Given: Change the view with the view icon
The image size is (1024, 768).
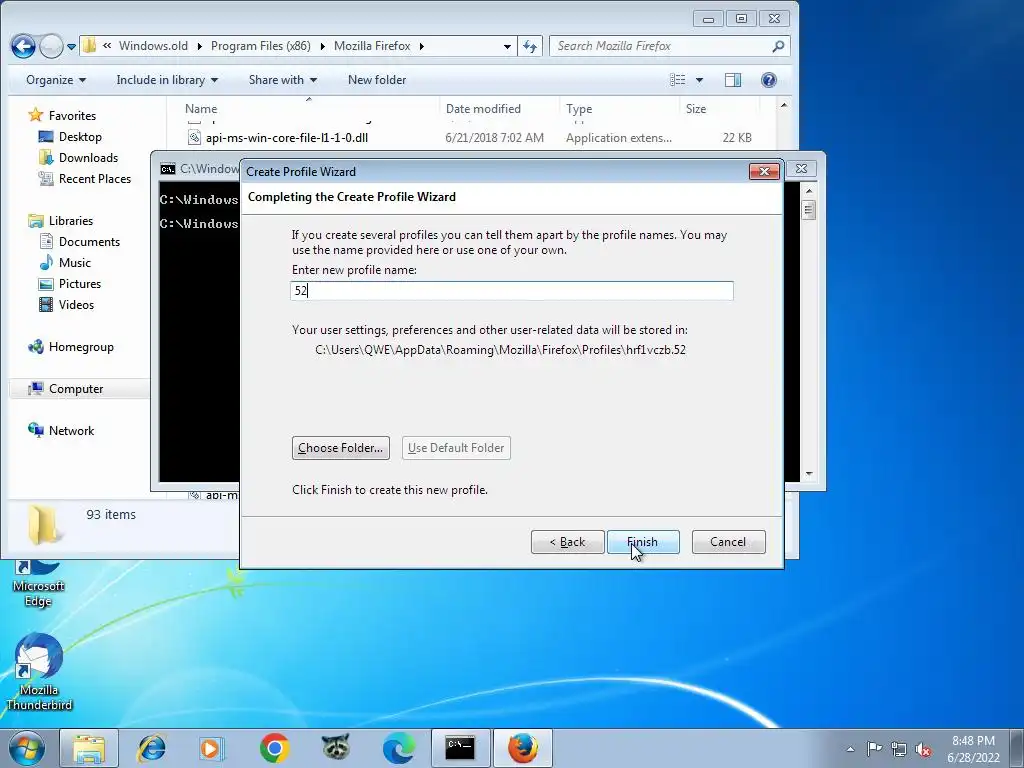Looking at the screenshot, I should click(678, 80).
